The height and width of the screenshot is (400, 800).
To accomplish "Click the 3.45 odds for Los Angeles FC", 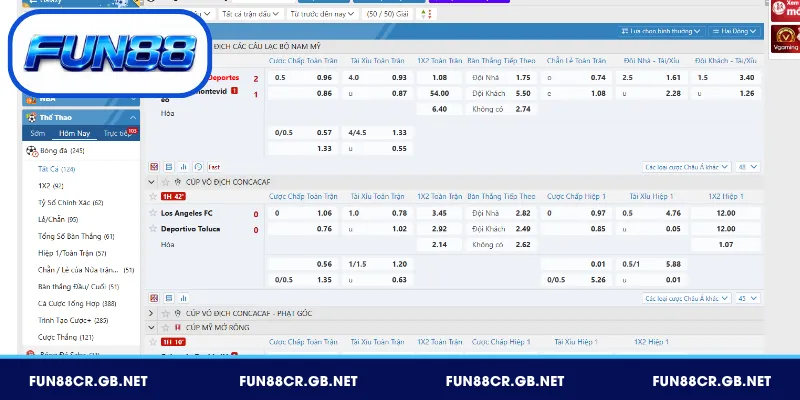I will coord(439,213).
